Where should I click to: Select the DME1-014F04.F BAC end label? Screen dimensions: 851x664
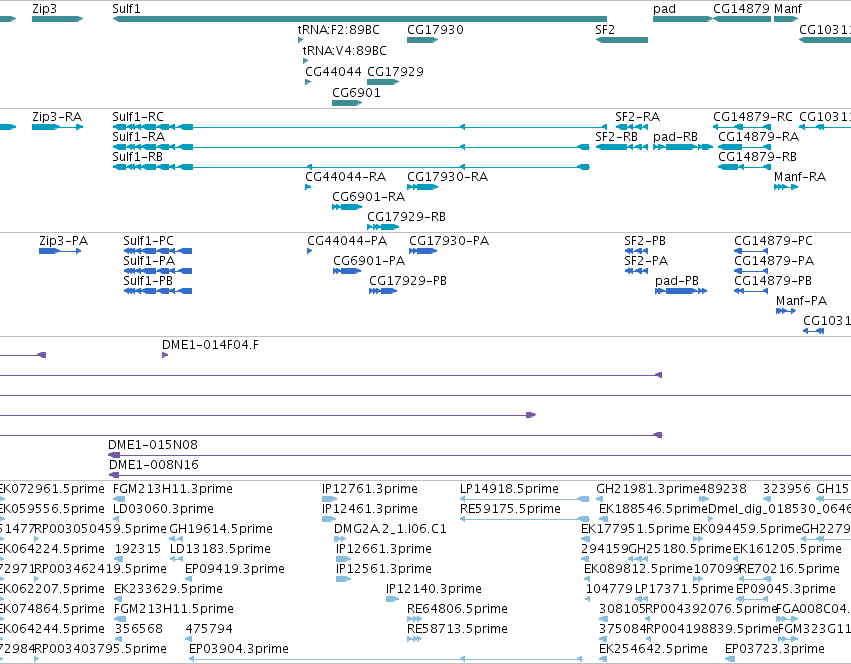point(210,345)
